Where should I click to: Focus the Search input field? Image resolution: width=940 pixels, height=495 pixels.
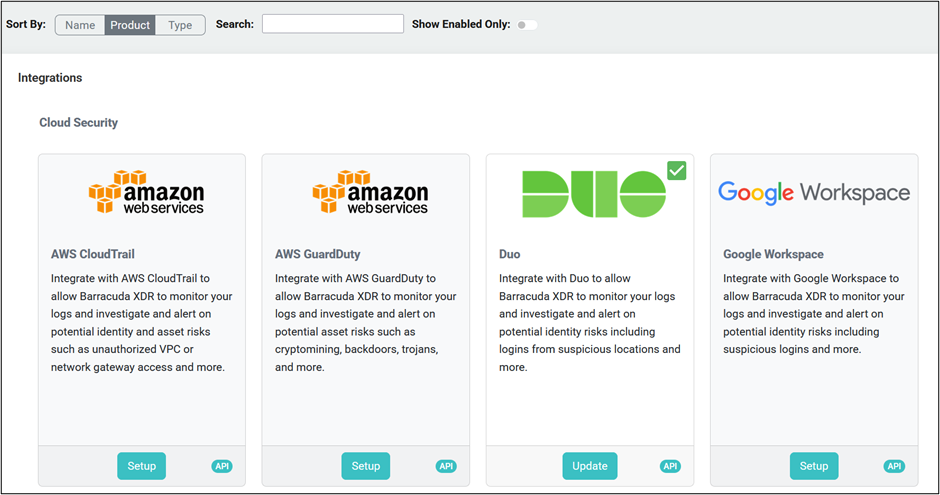(x=332, y=24)
